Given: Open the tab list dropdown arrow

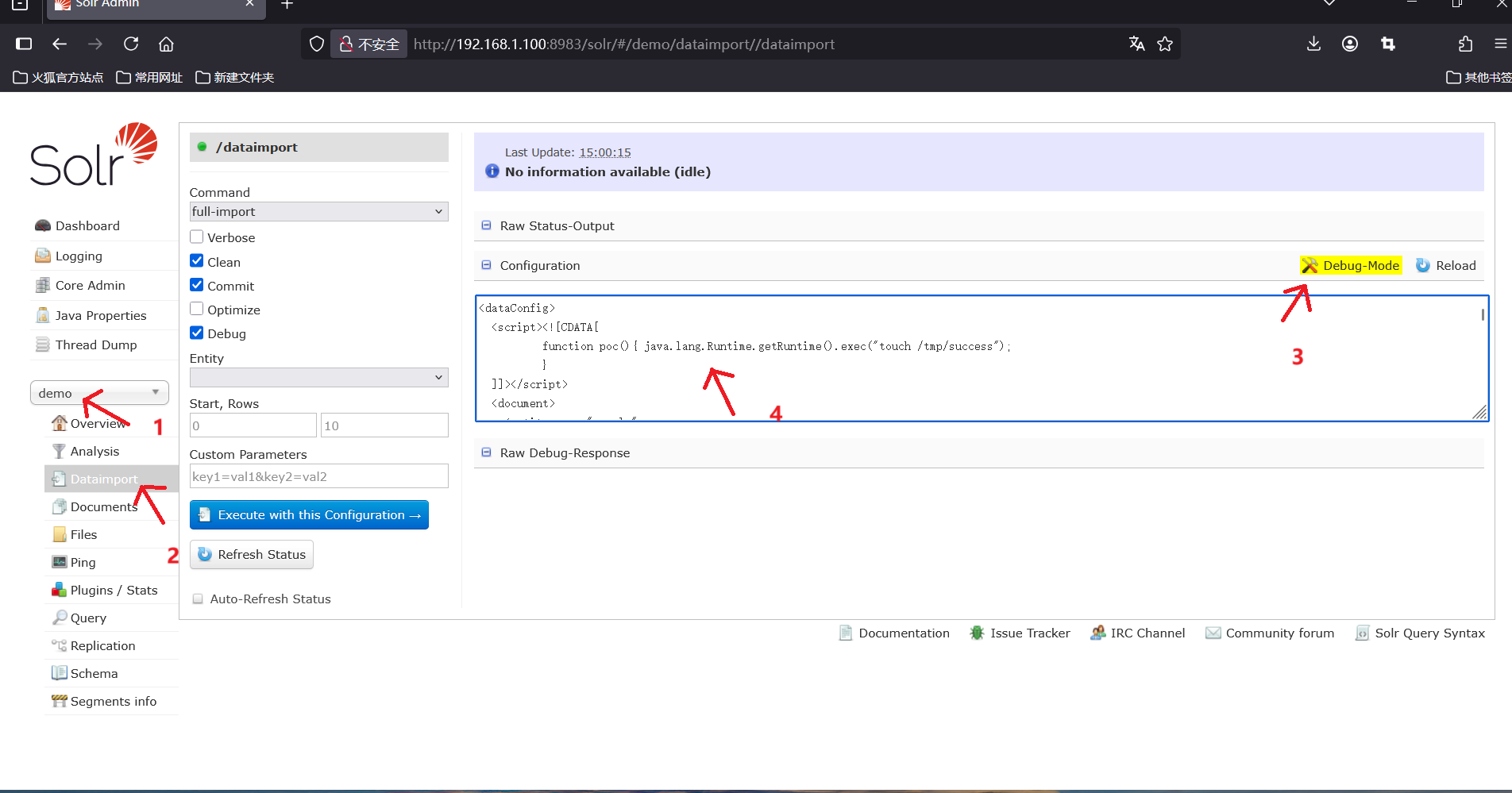Looking at the screenshot, I should coord(1329,3).
